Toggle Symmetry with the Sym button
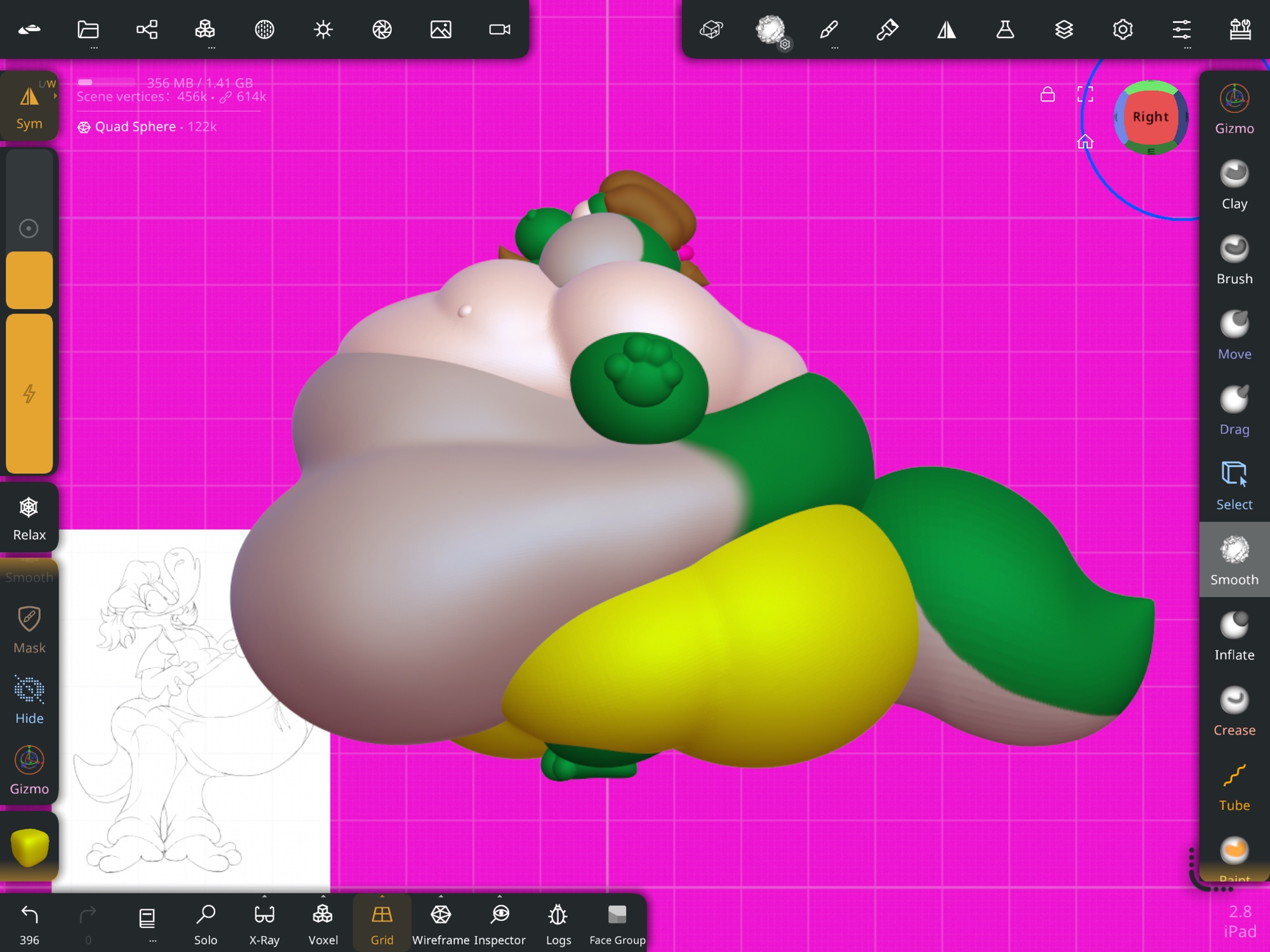The image size is (1270, 952). [x=29, y=107]
